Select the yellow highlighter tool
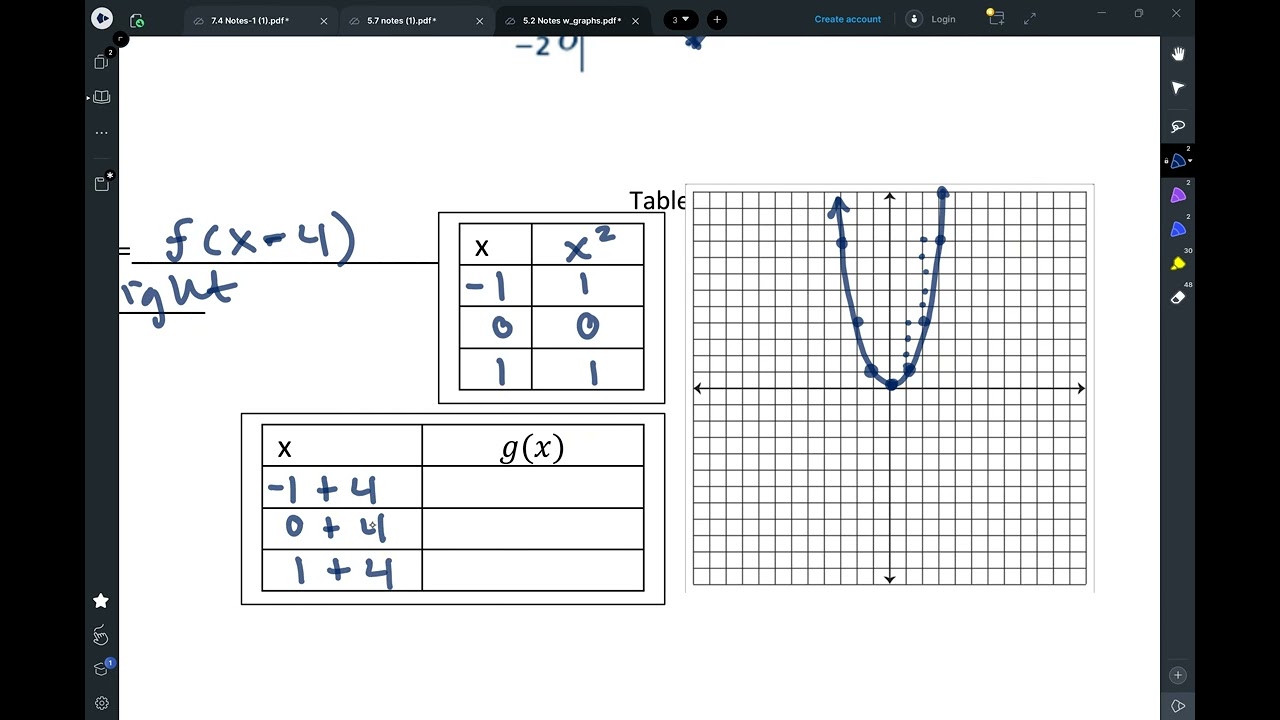The height and width of the screenshot is (720, 1280). coord(1178,264)
